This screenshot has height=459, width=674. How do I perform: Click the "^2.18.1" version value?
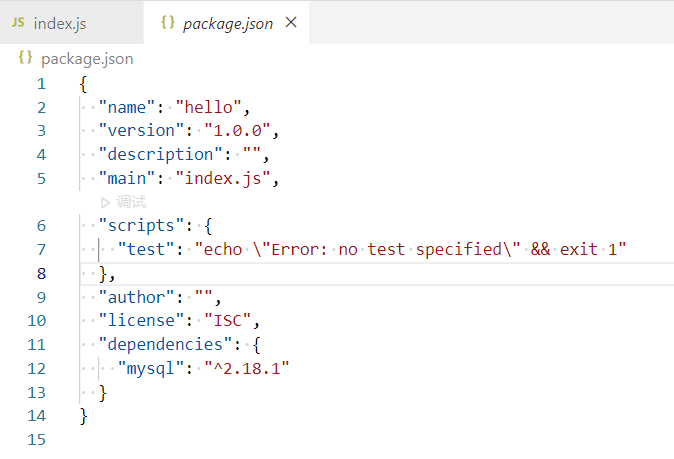[x=246, y=369]
